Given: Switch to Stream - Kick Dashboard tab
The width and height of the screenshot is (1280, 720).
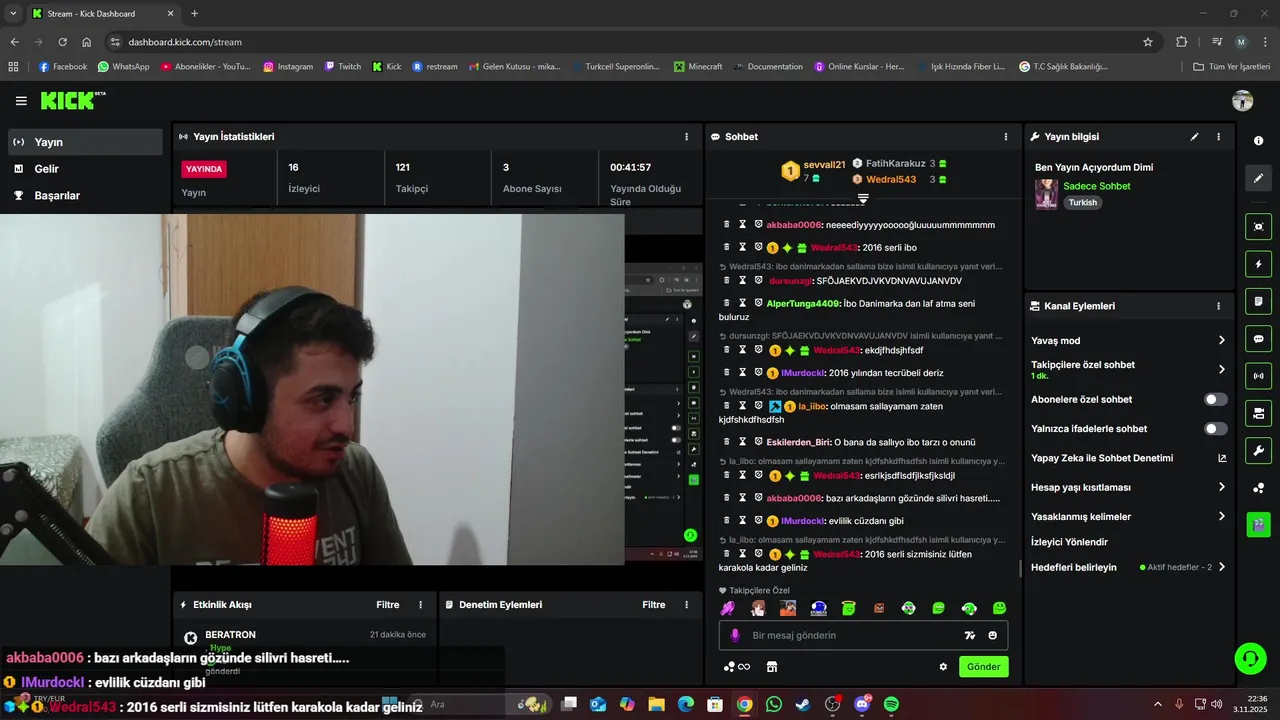Looking at the screenshot, I should pos(104,14).
